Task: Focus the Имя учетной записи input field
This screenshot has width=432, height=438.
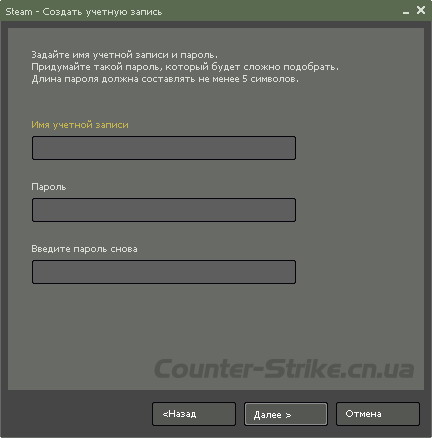Action: tap(164, 148)
